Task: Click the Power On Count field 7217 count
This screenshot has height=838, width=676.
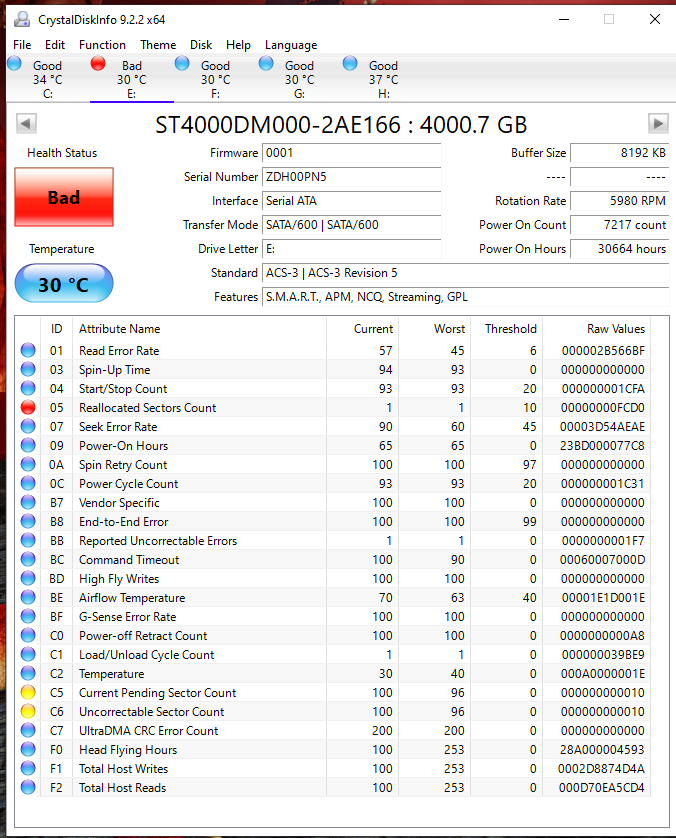Action: tap(619, 225)
